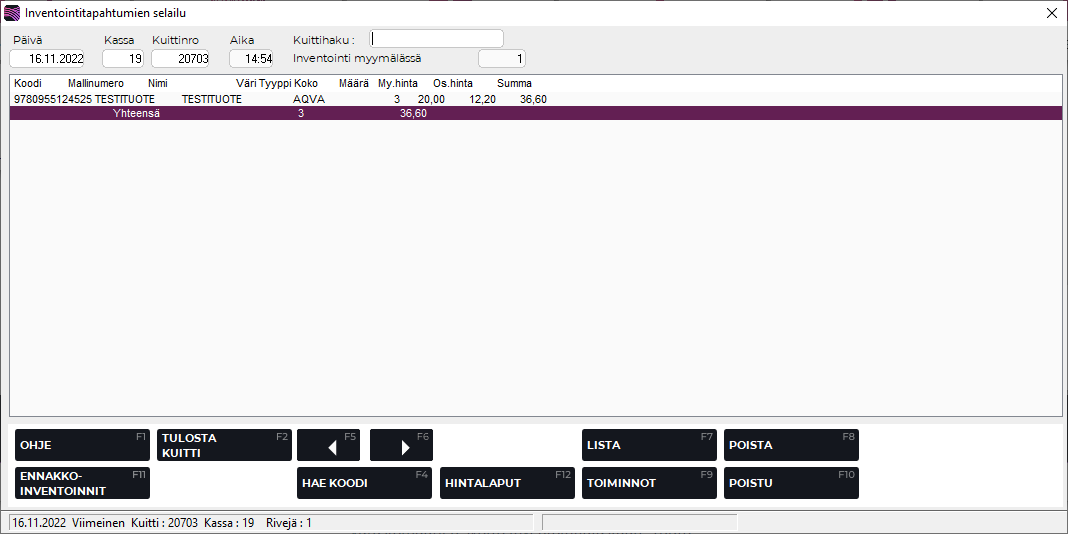1068x534 pixels.
Task: Click the Aika time field
Action: tap(251, 59)
